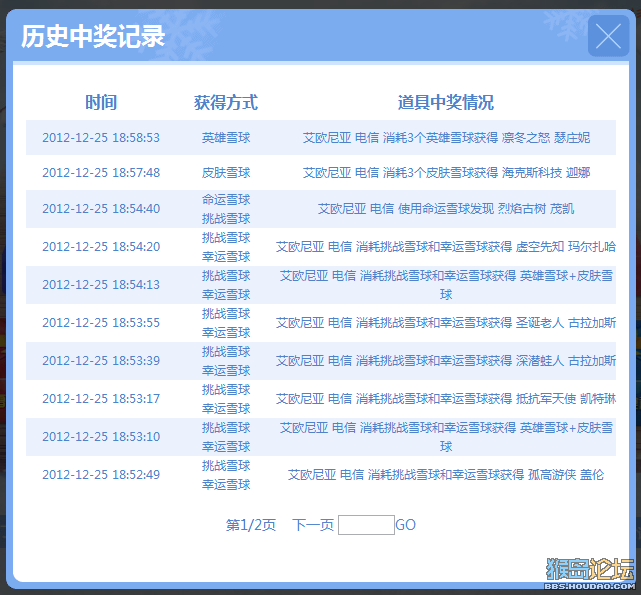Click the prize entry 凛冬之怒 瑟庄妮

click(x=546, y=137)
